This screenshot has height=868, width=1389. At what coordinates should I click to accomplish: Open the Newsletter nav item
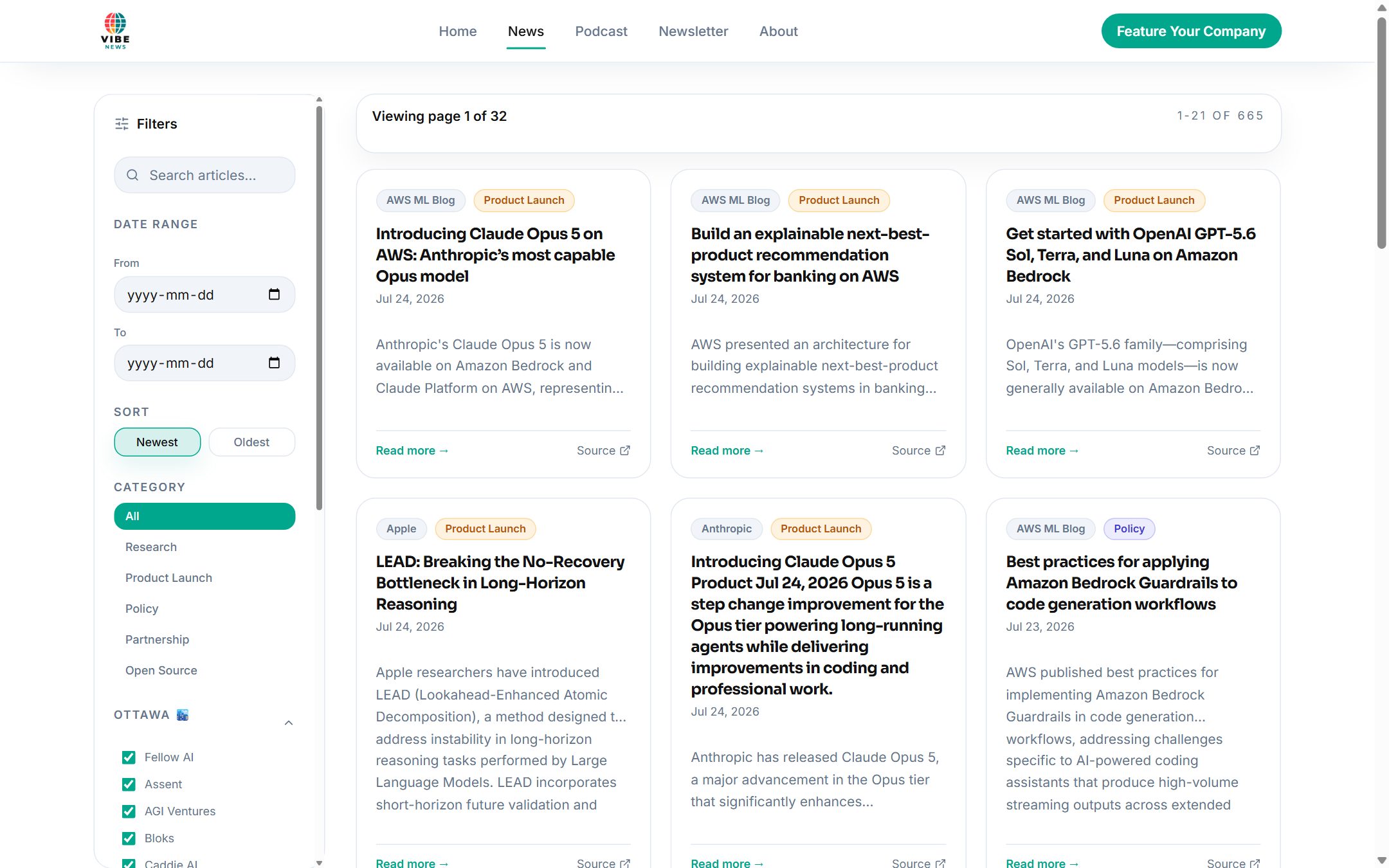tap(693, 31)
